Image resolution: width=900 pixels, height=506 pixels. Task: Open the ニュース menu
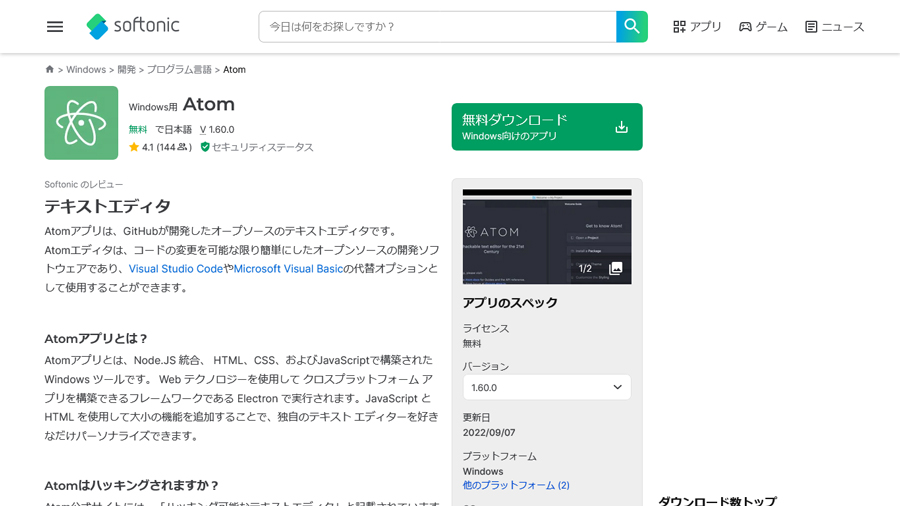click(x=834, y=27)
